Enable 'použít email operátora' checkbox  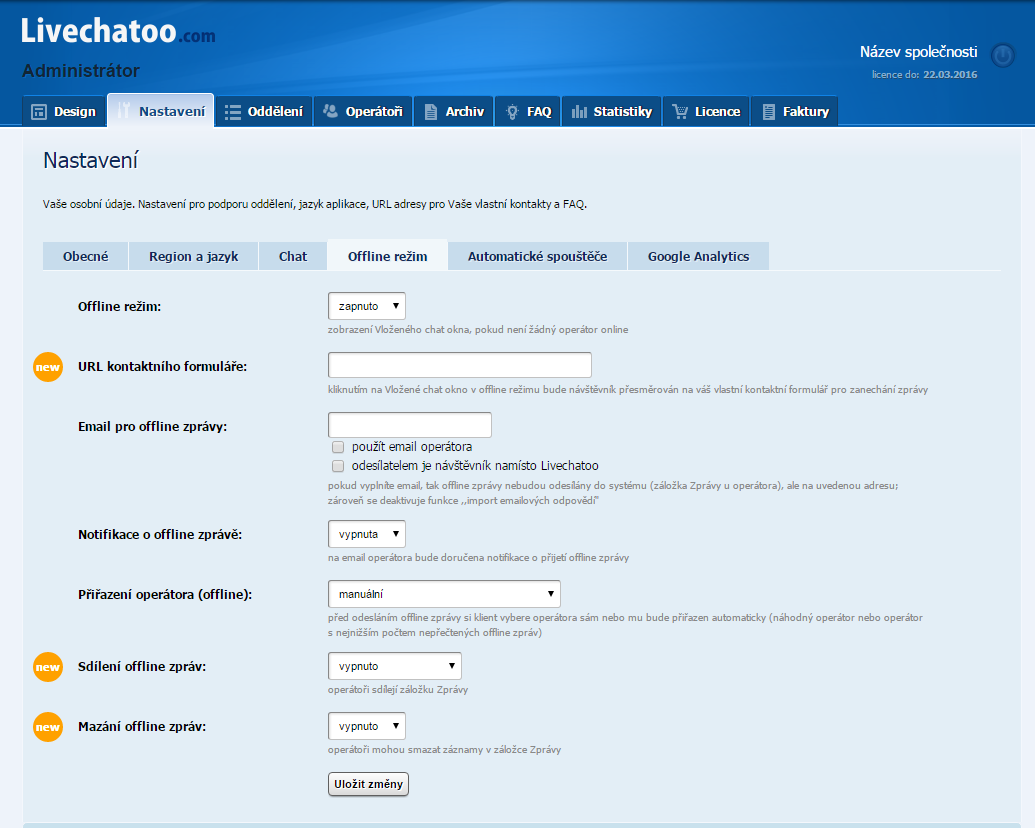[x=338, y=447]
